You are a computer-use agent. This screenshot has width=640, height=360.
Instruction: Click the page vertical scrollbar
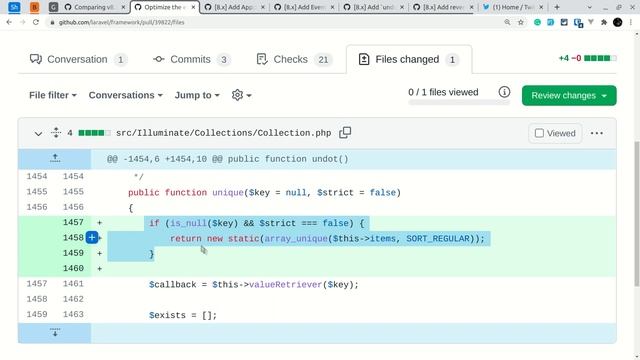[x=636, y=214]
